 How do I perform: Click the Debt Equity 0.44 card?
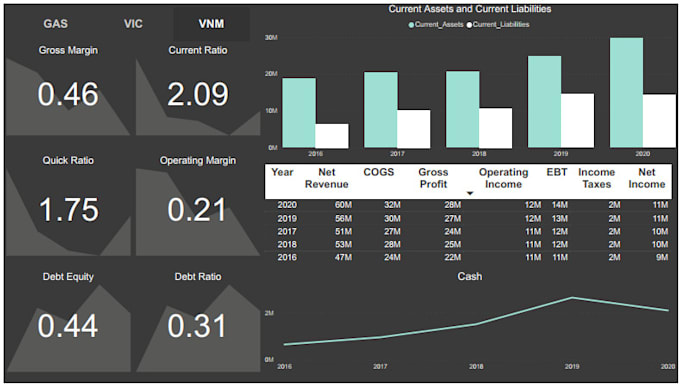(68, 321)
